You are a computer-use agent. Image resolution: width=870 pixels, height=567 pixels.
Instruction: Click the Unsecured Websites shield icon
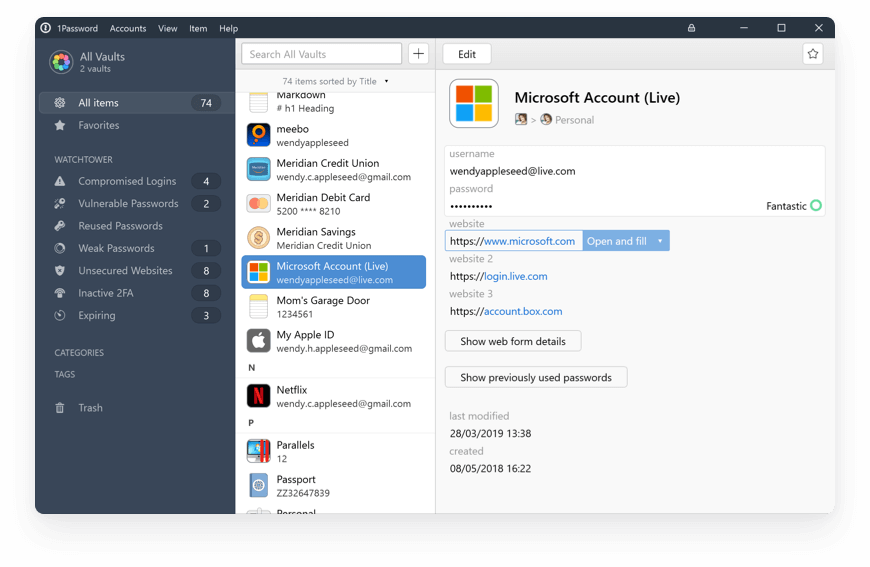[60, 271]
